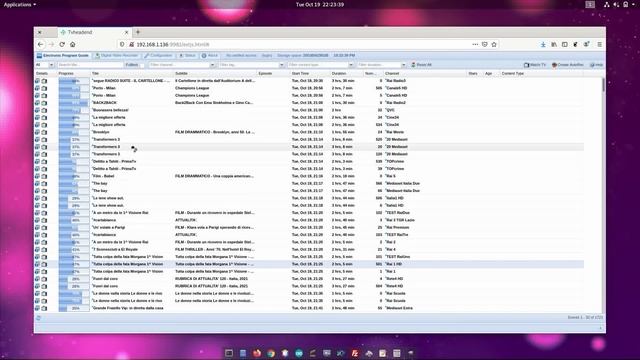
Task: Sort by the Progress column header
Action: 74,73
